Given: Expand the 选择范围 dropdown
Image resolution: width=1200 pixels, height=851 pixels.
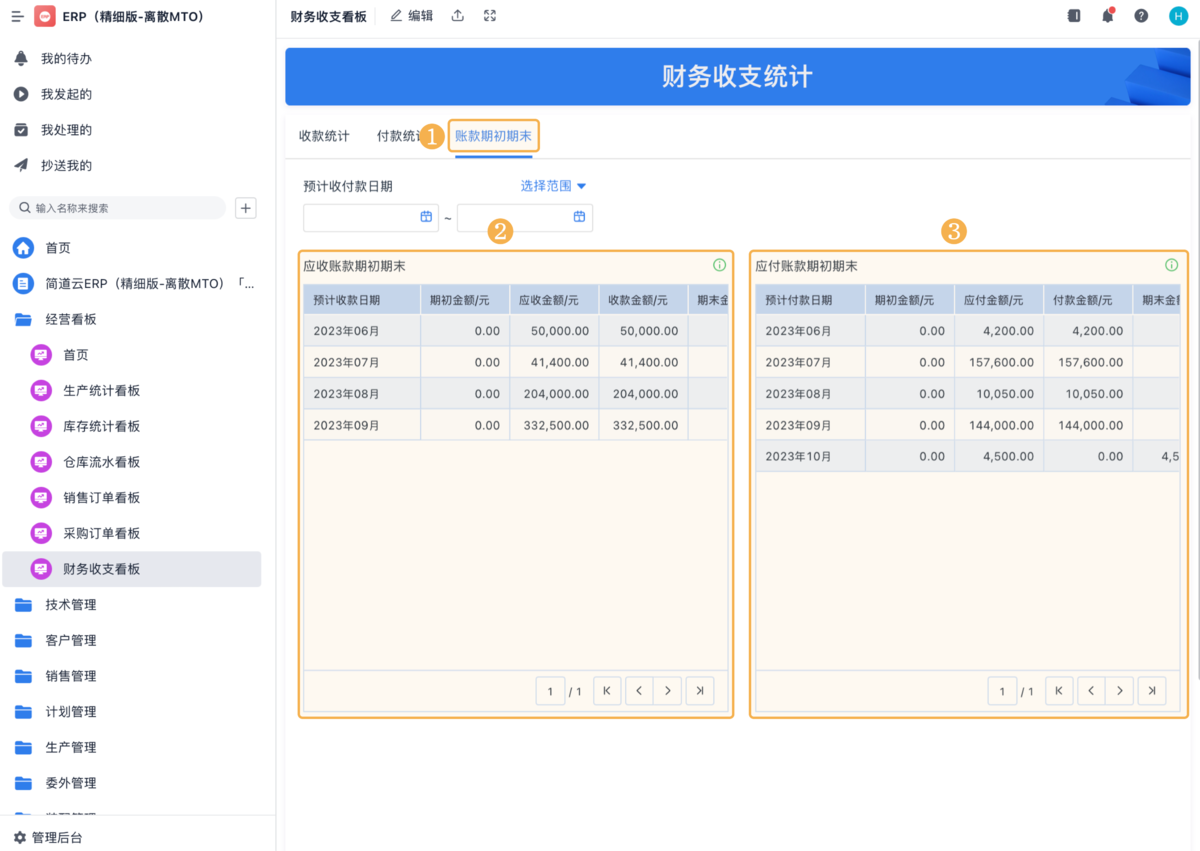Looking at the screenshot, I should [553, 186].
